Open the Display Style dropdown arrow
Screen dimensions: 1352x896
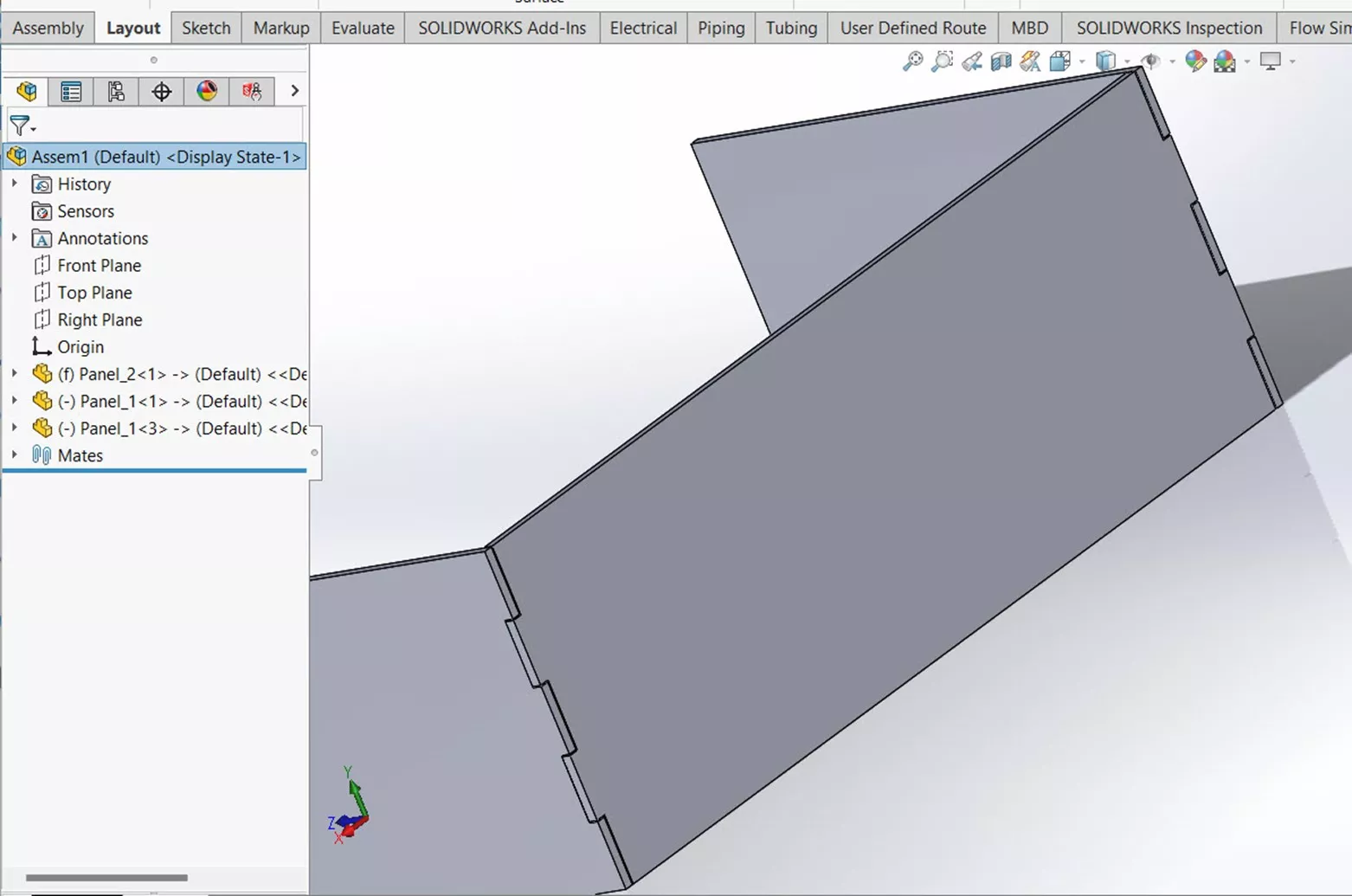1125,62
